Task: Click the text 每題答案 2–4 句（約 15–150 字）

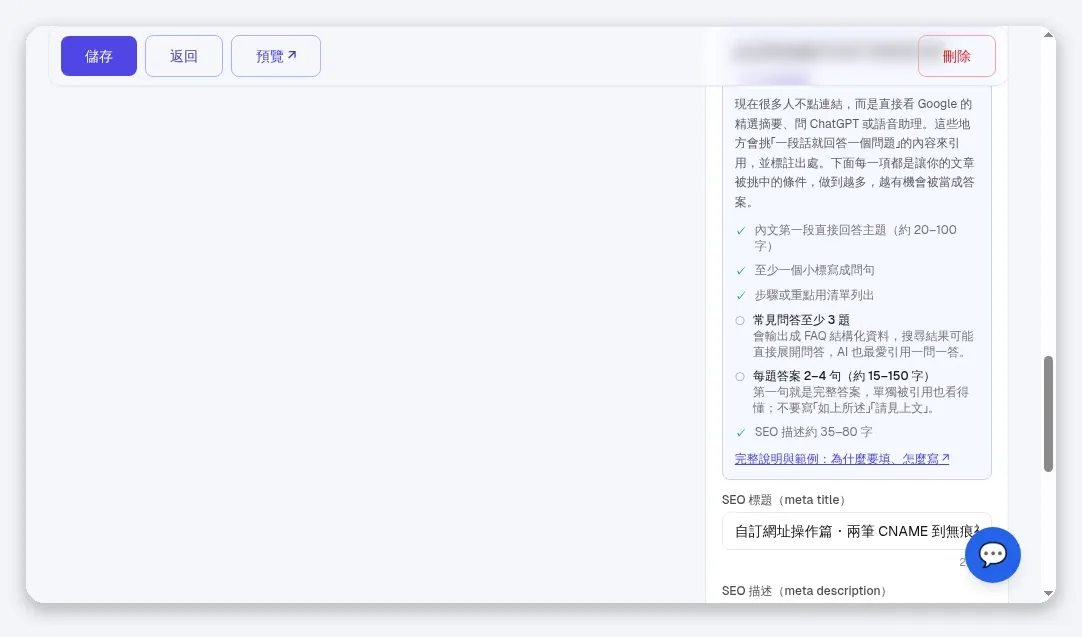Action: pyautogui.click(x=843, y=376)
